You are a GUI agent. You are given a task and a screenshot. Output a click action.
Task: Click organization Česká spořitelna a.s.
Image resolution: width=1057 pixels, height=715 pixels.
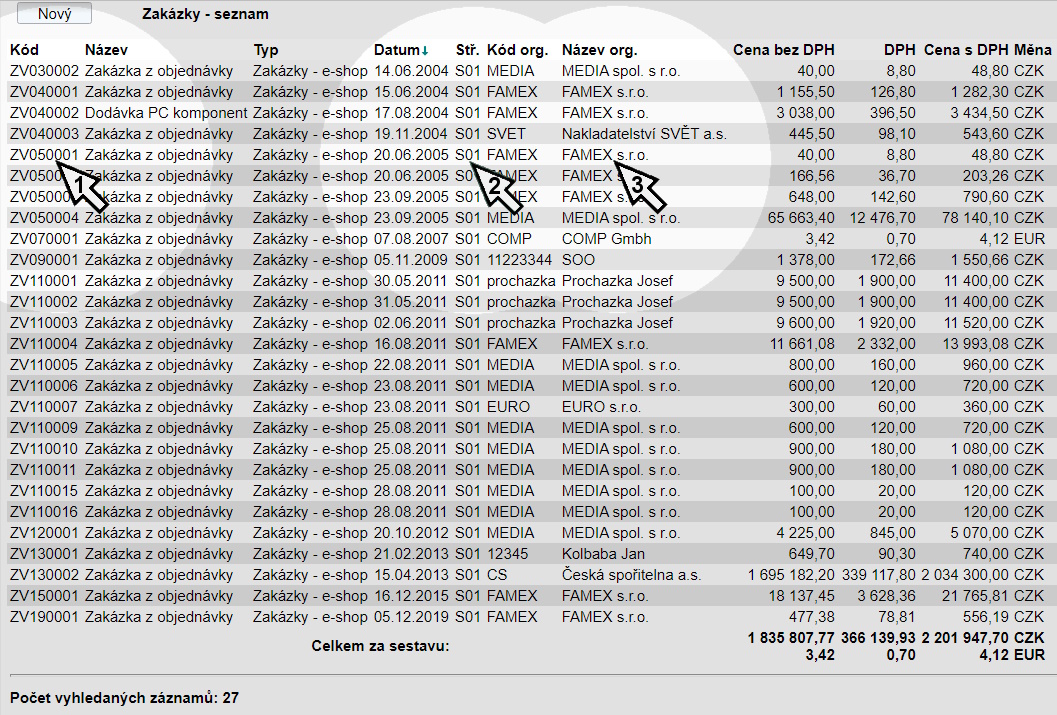pyautogui.click(x=631, y=575)
